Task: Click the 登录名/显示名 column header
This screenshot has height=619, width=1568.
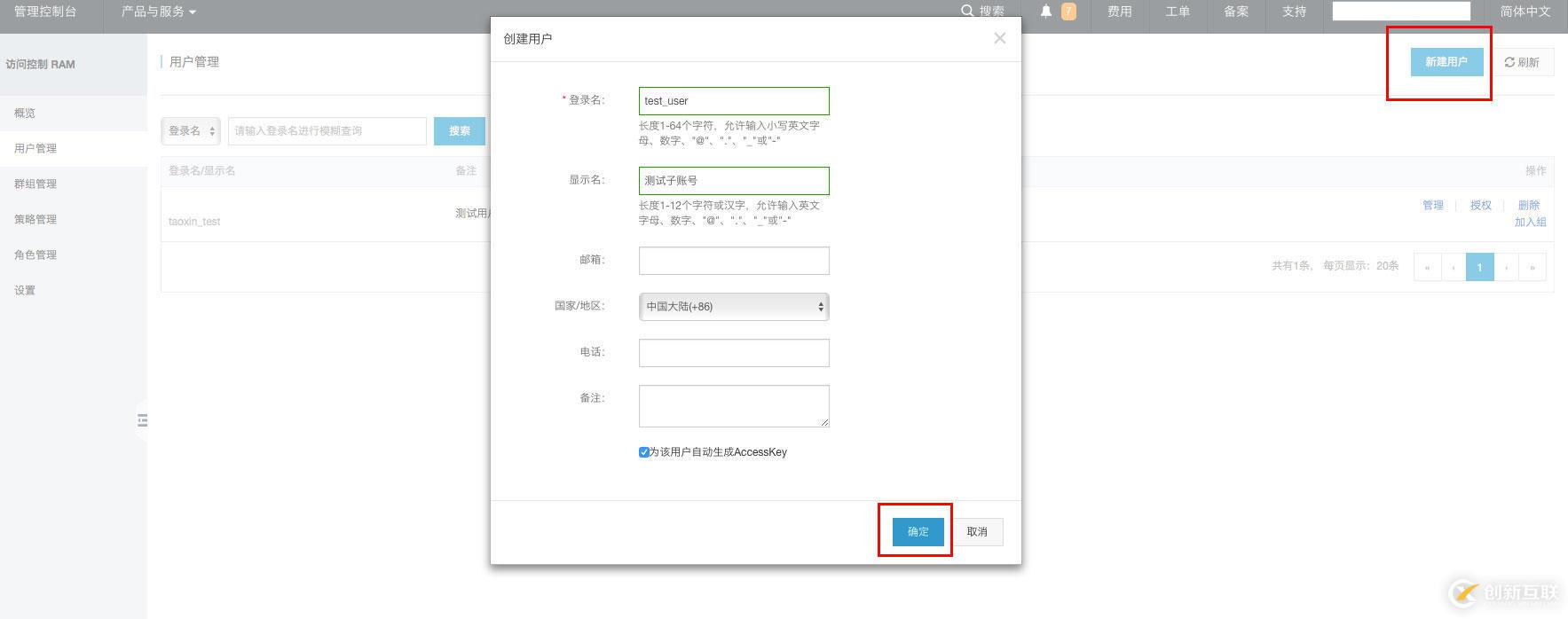Action: tap(202, 171)
